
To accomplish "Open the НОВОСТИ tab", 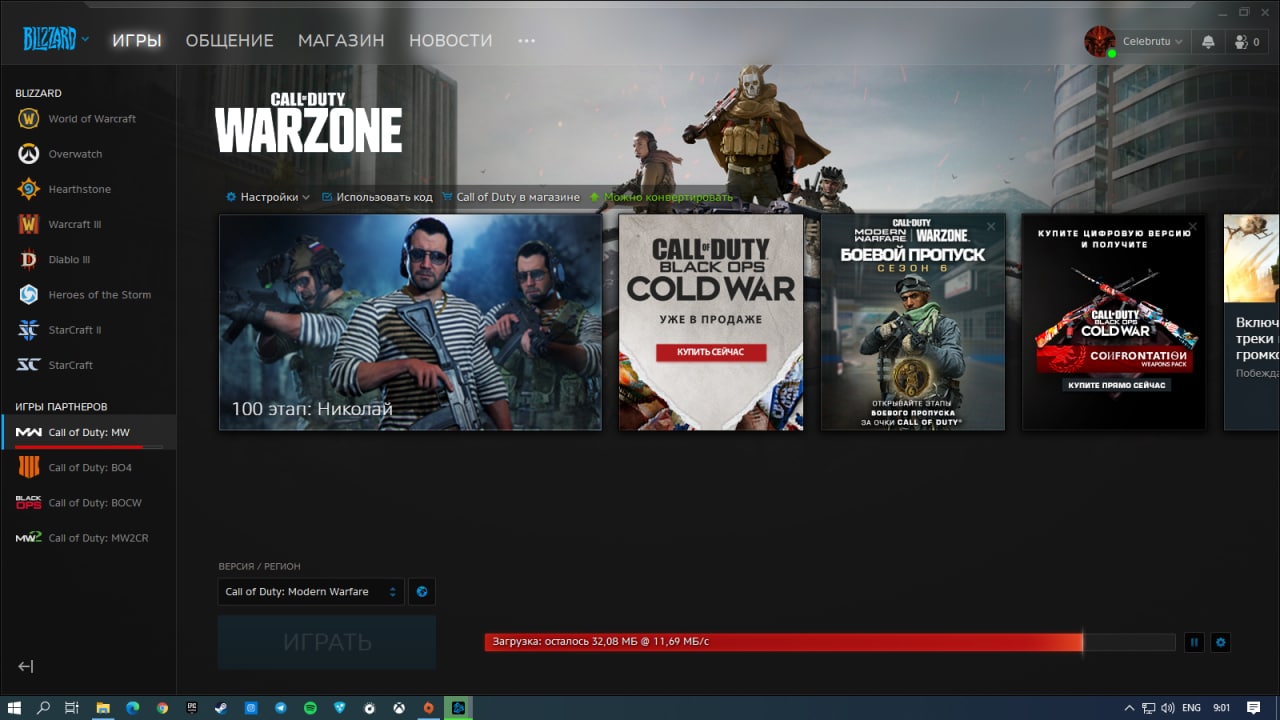I will click(451, 41).
